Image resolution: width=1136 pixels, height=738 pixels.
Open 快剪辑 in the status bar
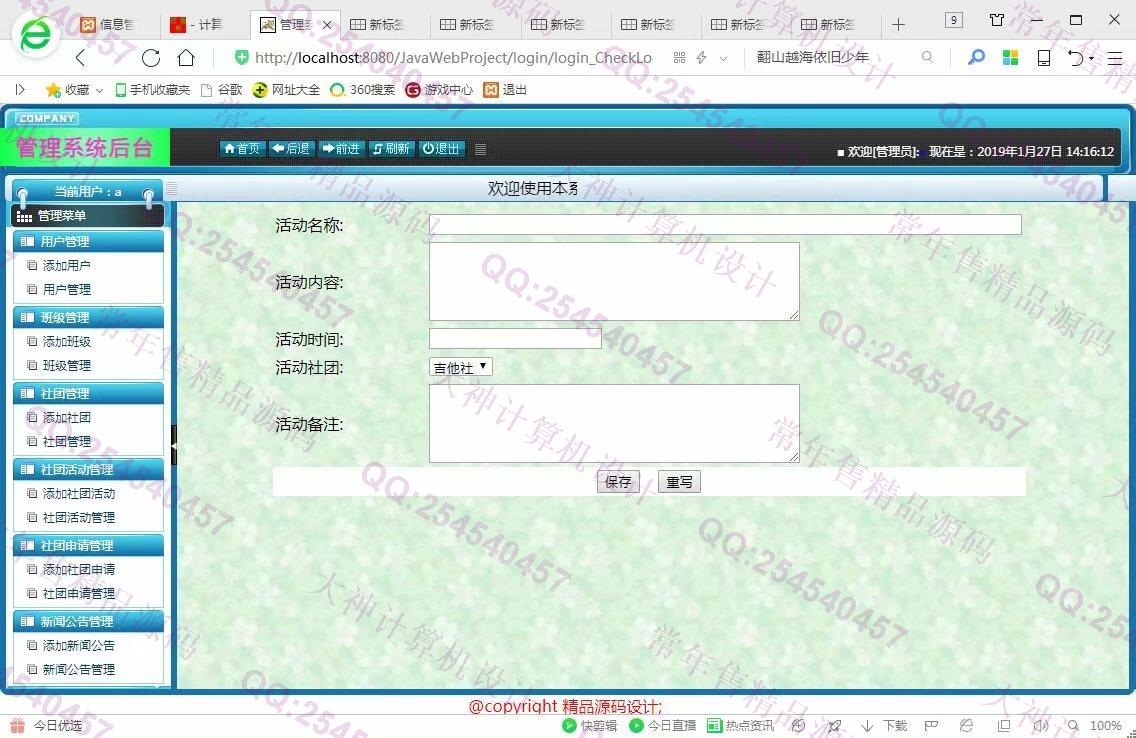click(590, 725)
